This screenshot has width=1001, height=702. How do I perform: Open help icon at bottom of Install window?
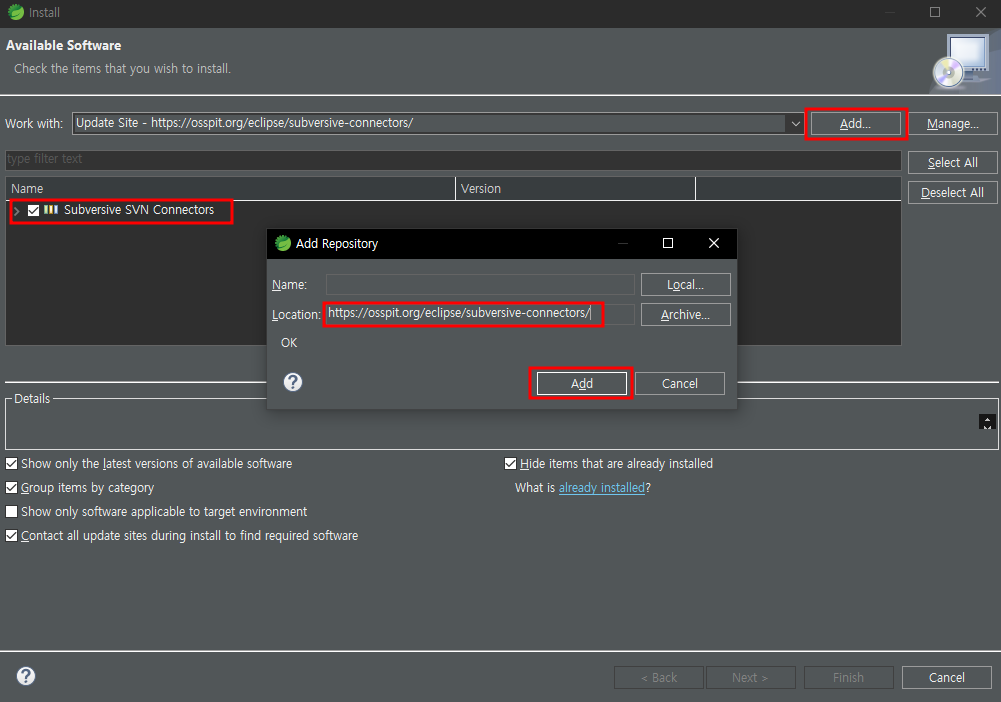tap(26, 676)
